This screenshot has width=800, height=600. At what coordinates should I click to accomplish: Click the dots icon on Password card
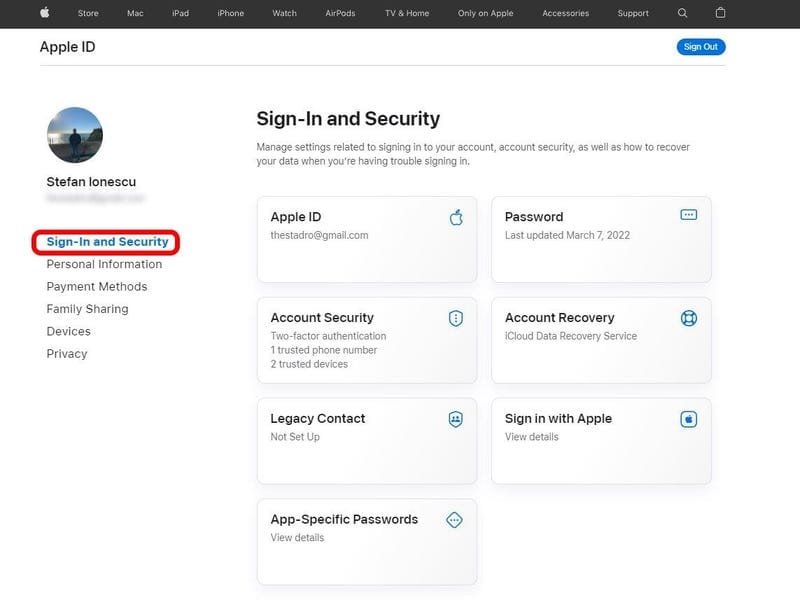click(689, 215)
